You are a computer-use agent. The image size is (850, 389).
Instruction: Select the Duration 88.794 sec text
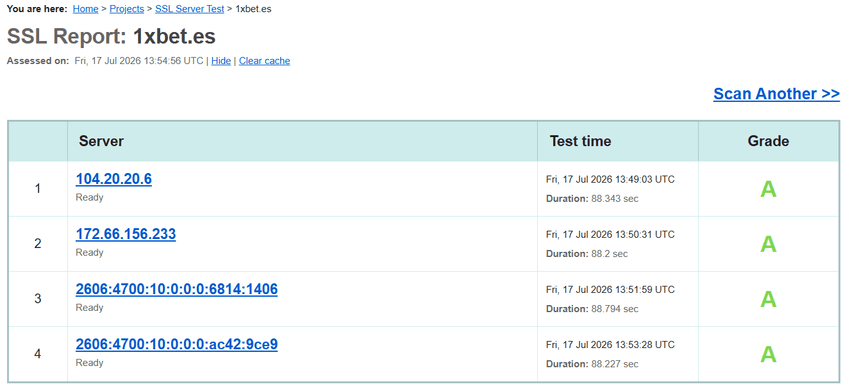[x=592, y=309]
